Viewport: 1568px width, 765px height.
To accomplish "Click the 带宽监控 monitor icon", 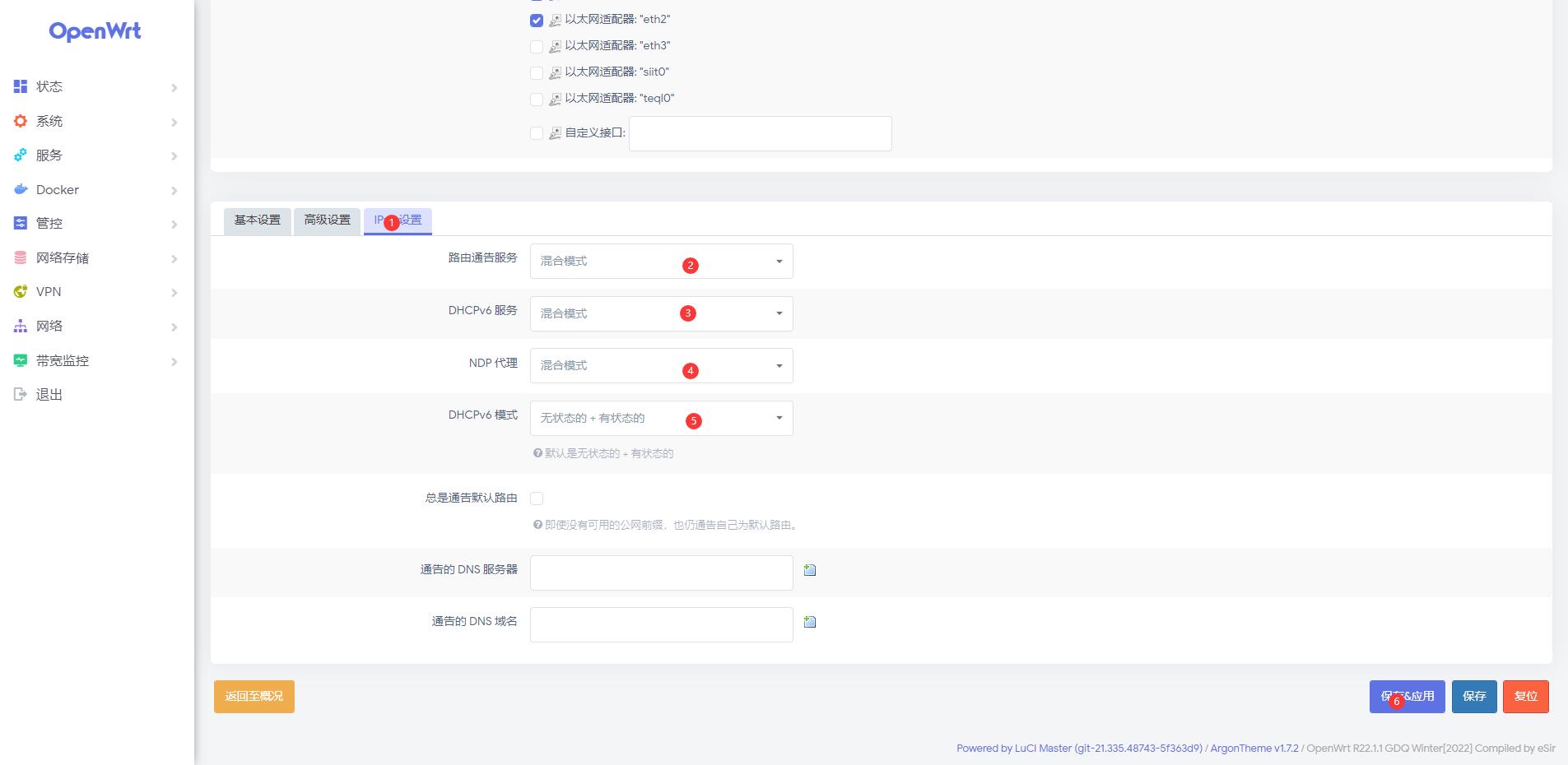I will (21, 360).
